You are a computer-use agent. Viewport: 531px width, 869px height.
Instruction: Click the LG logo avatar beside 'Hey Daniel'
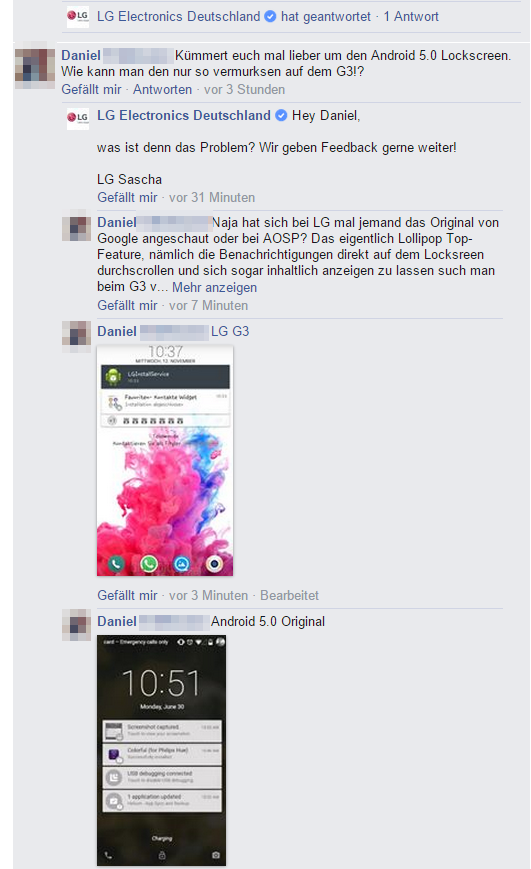(x=78, y=118)
